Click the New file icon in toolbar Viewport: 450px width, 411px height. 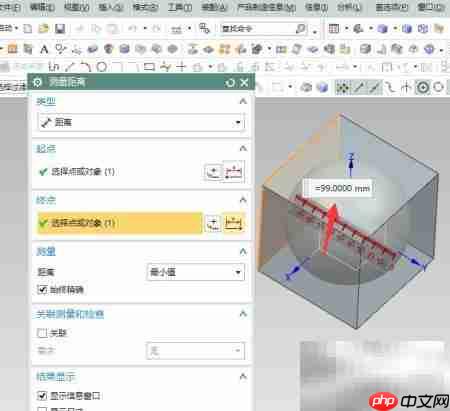pos(28,29)
